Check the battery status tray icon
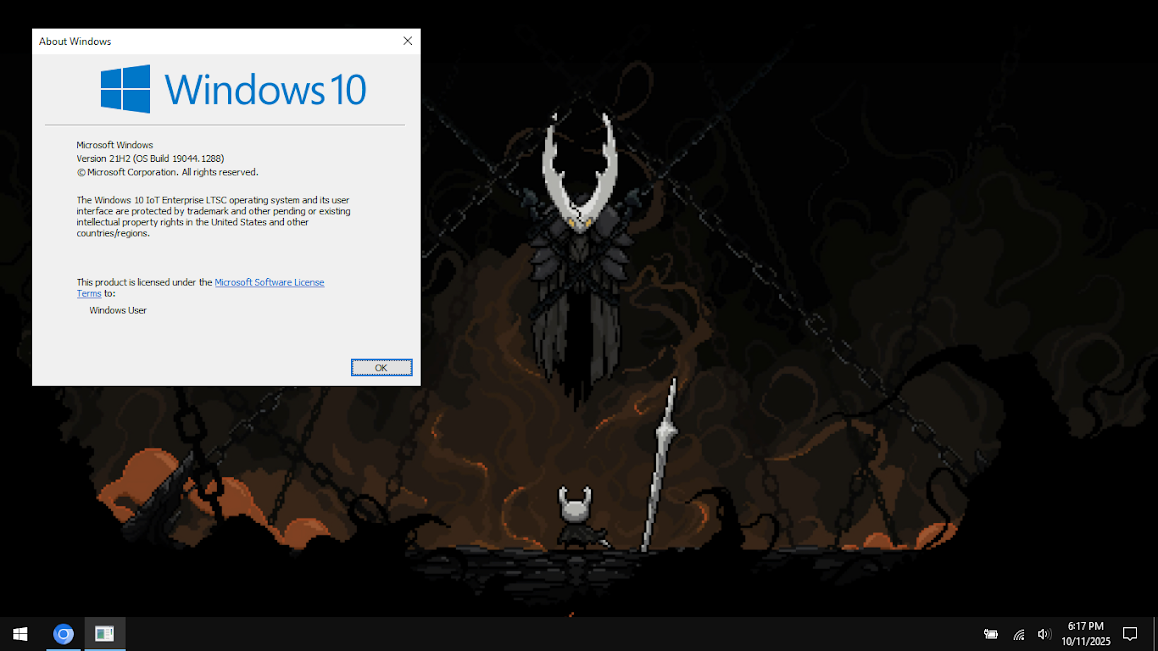This screenshot has height=651, width=1158. [991, 634]
